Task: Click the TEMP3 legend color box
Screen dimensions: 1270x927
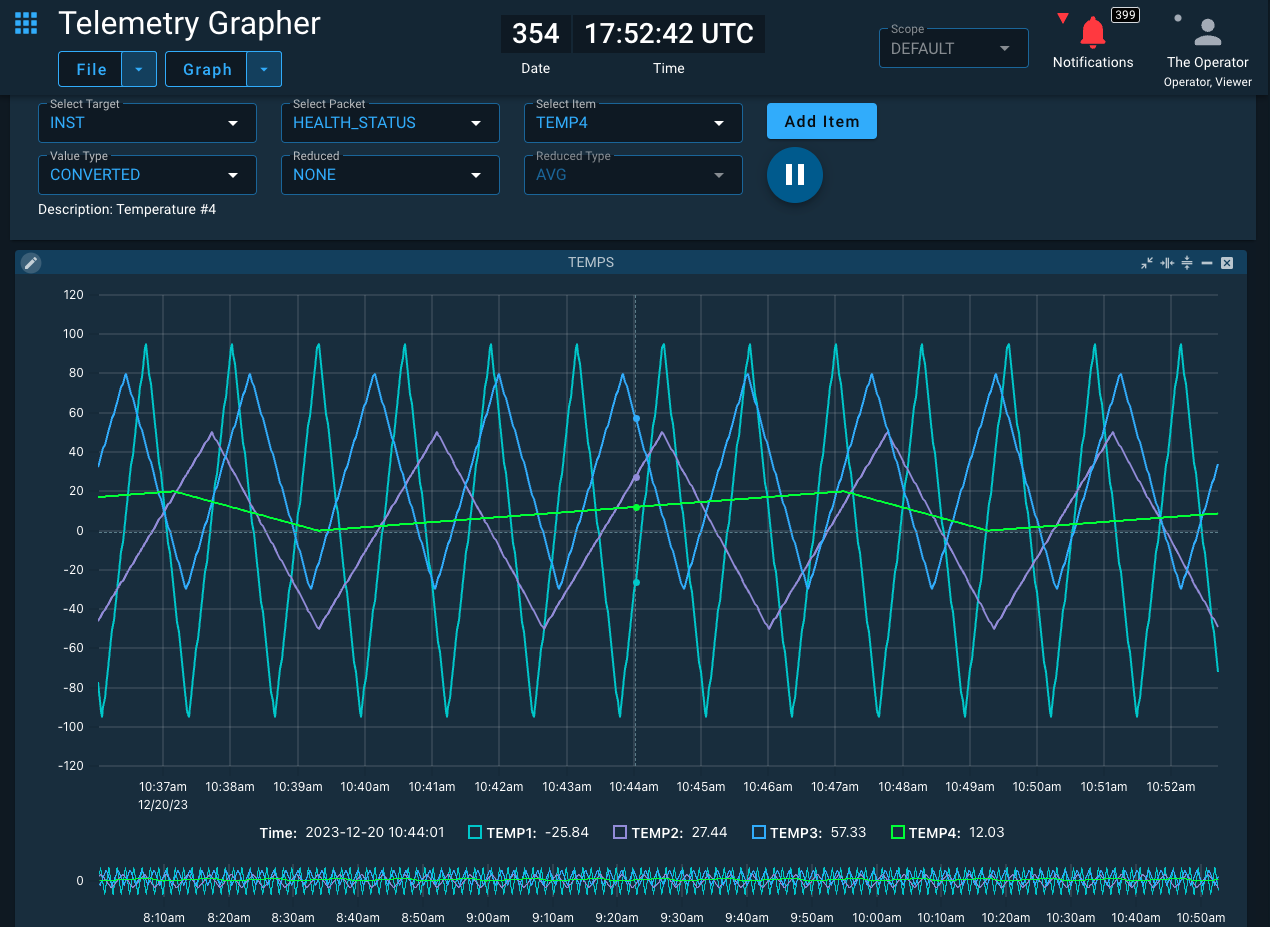Action: pos(759,832)
